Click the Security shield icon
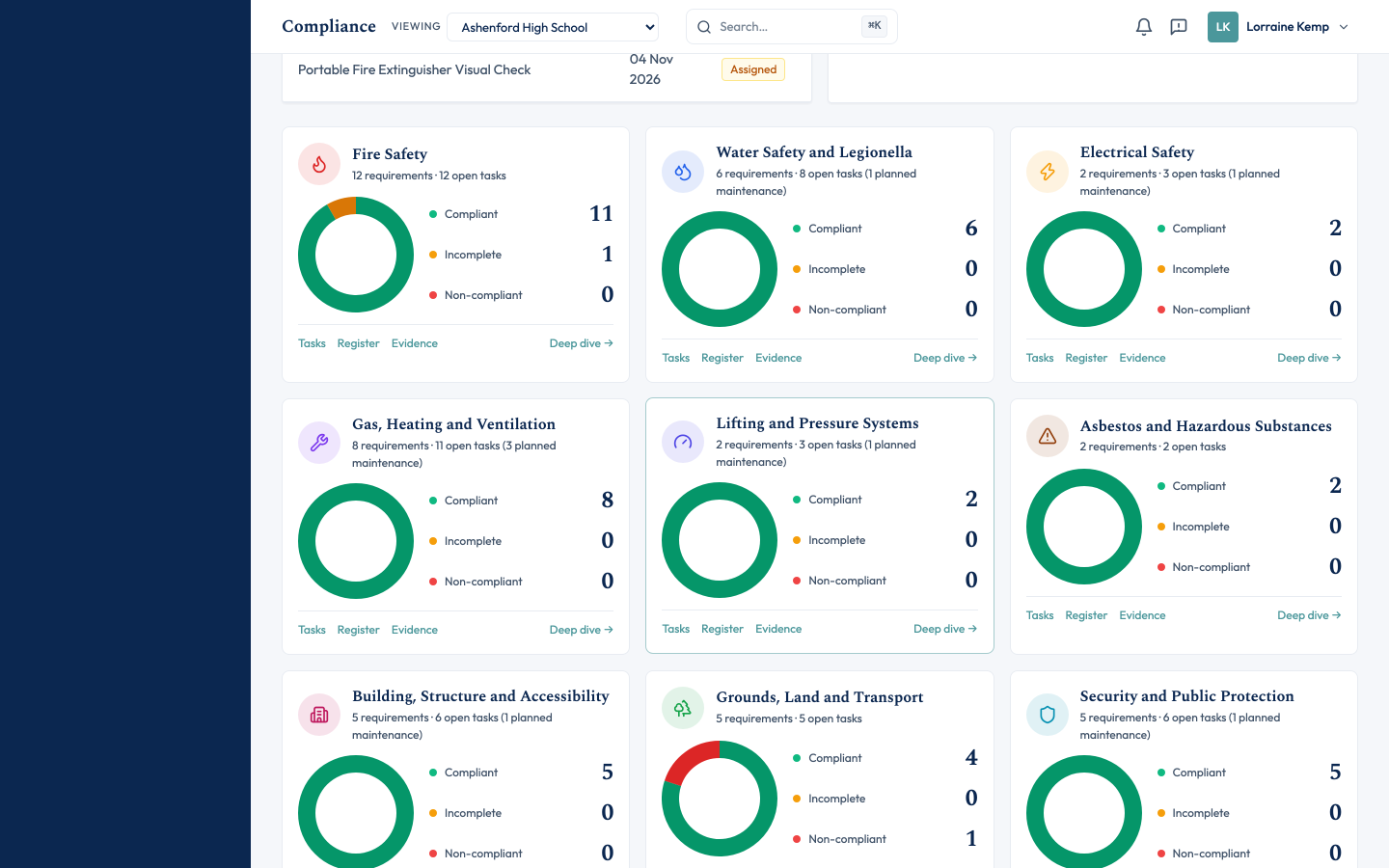The image size is (1389, 868). [x=1048, y=716]
